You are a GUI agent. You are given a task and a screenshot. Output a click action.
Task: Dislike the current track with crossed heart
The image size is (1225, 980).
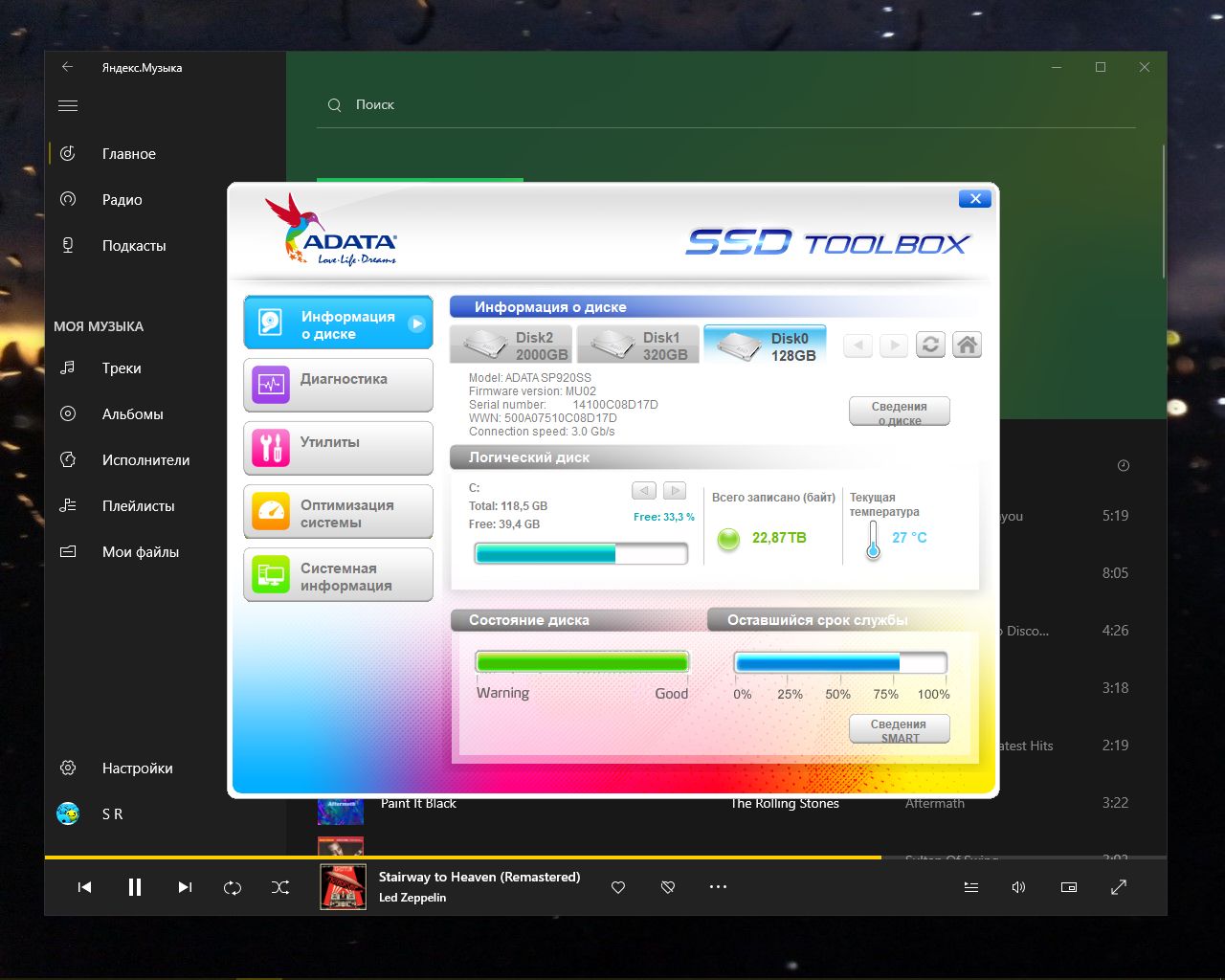pyautogui.click(x=668, y=887)
